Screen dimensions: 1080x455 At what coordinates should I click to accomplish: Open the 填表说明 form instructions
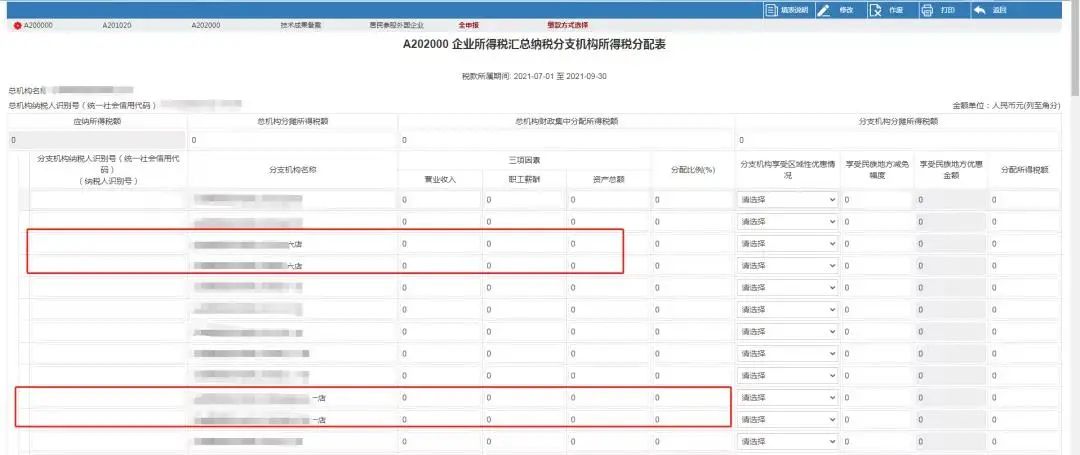(785, 10)
